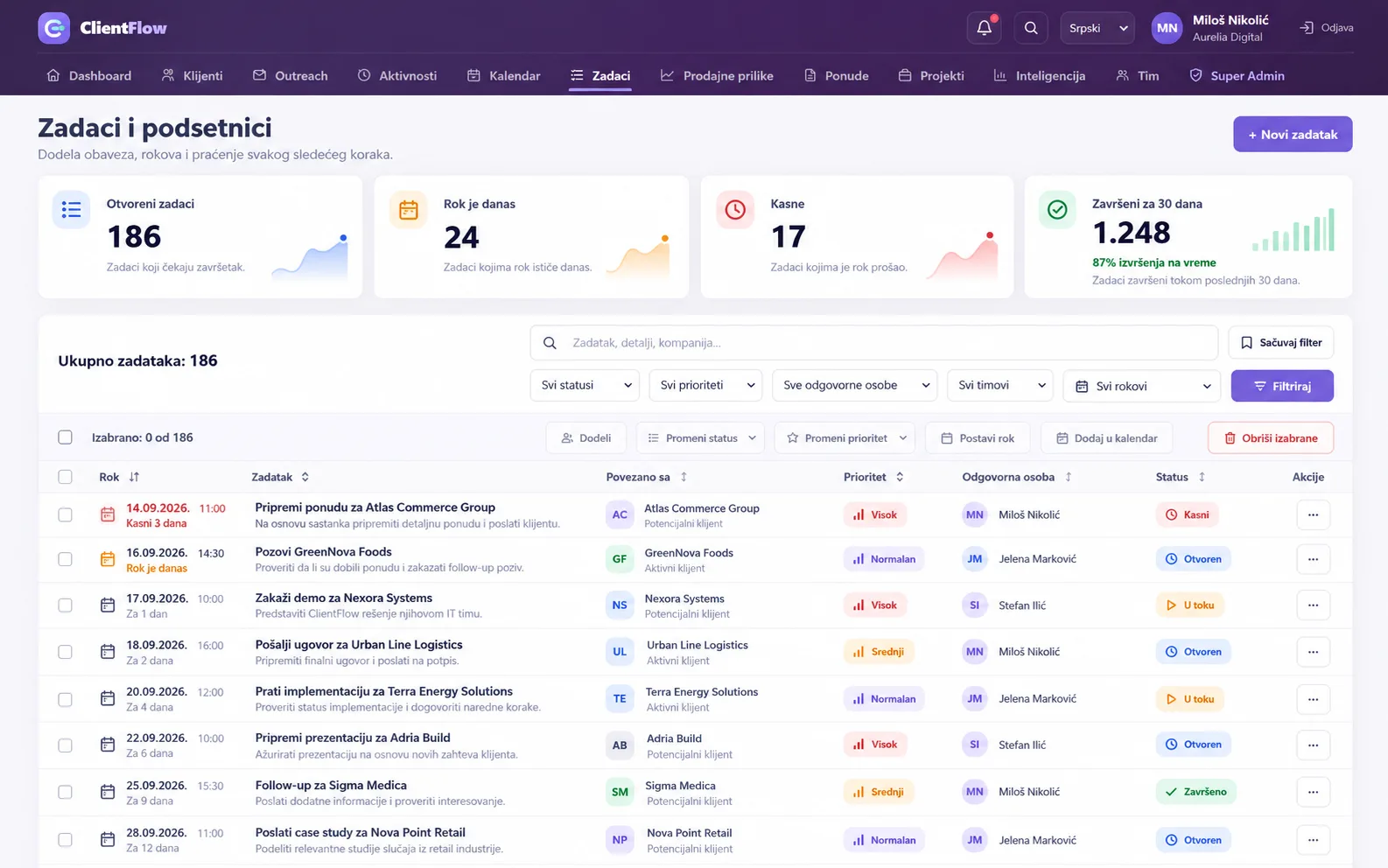Click the Obriši izabrane button
Image resolution: width=1388 pixels, height=868 pixels.
1271,437
